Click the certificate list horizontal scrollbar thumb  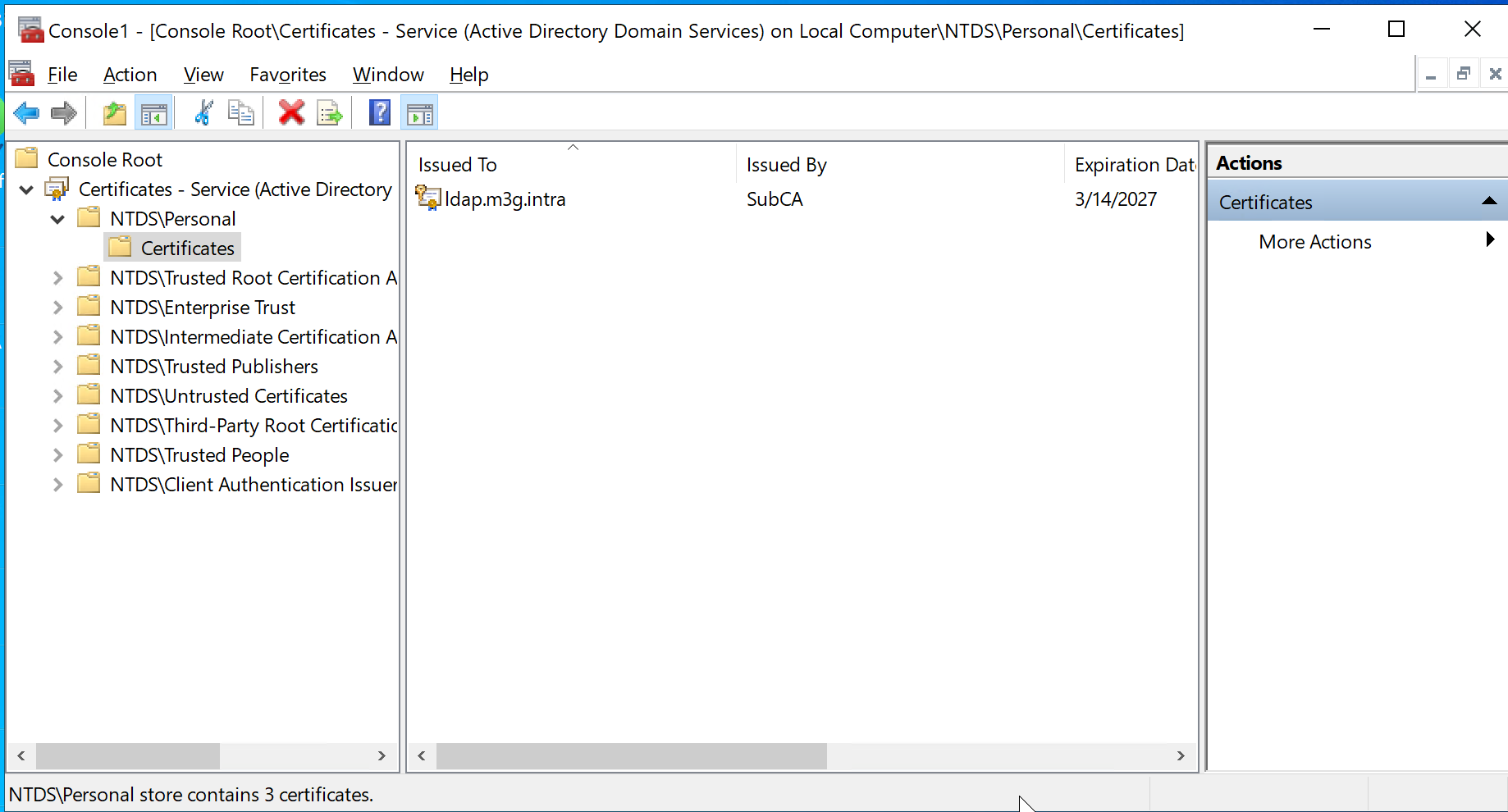point(631,755)
